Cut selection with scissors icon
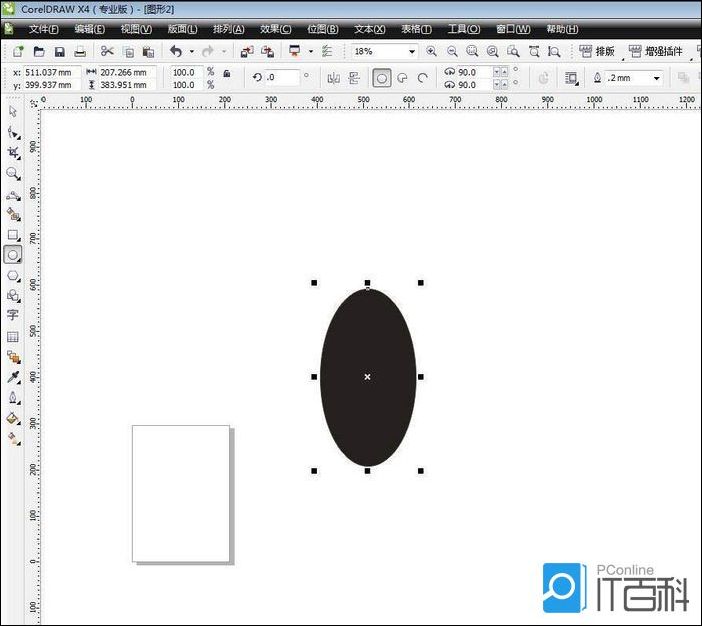Viewport: 702px width, 626px height. [x=107, y=51]
